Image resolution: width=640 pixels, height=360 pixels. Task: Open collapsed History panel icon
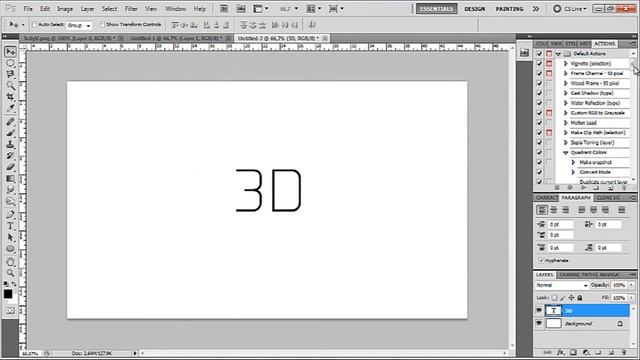(524, 53)
